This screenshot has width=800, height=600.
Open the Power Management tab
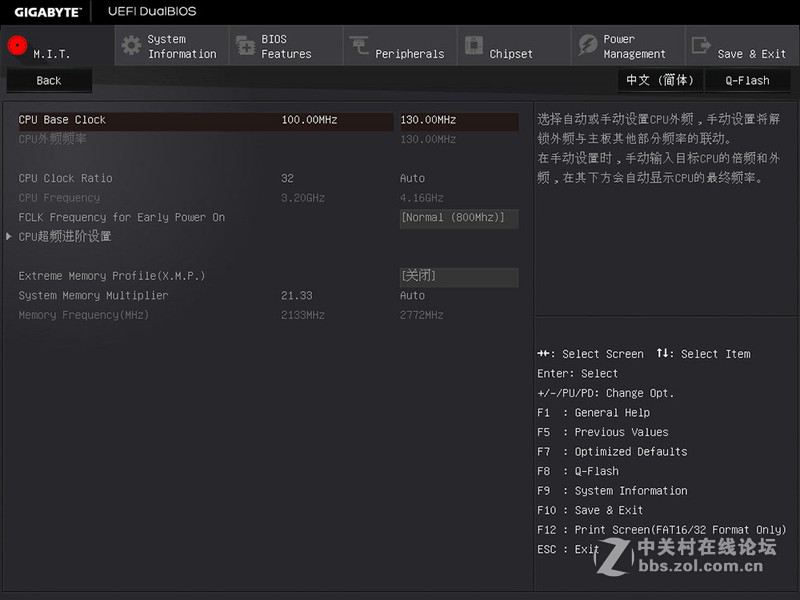point(633,47)
